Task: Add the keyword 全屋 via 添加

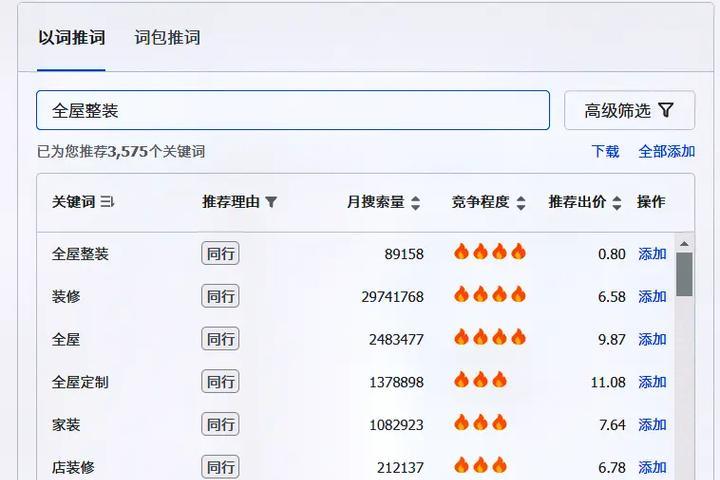Action: (652, 339)
